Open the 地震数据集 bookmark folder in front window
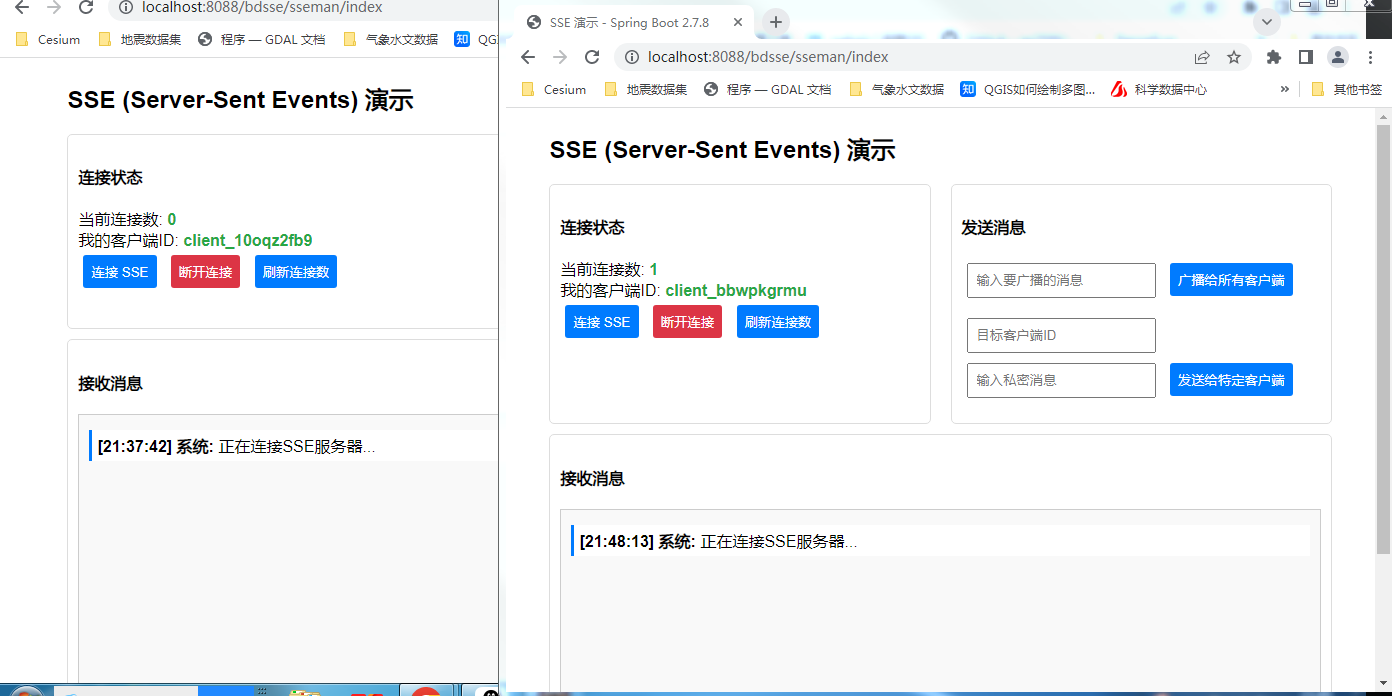Screen dimensions: 1392x696 (x=646, y=89)
